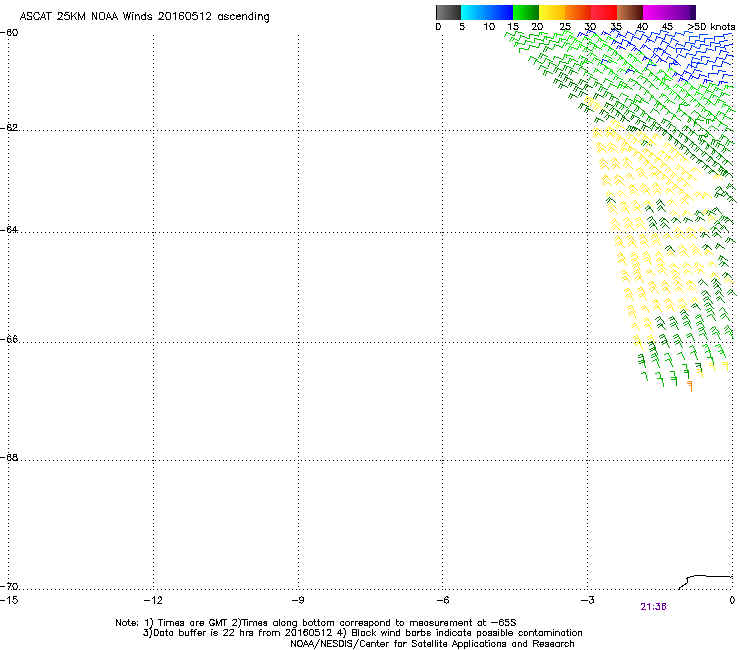Click the 'NOAA/NESDIS/Center for Satellite Applications and Research' credit
Viewport: 740px width, 650px height.
pos(432,644)
